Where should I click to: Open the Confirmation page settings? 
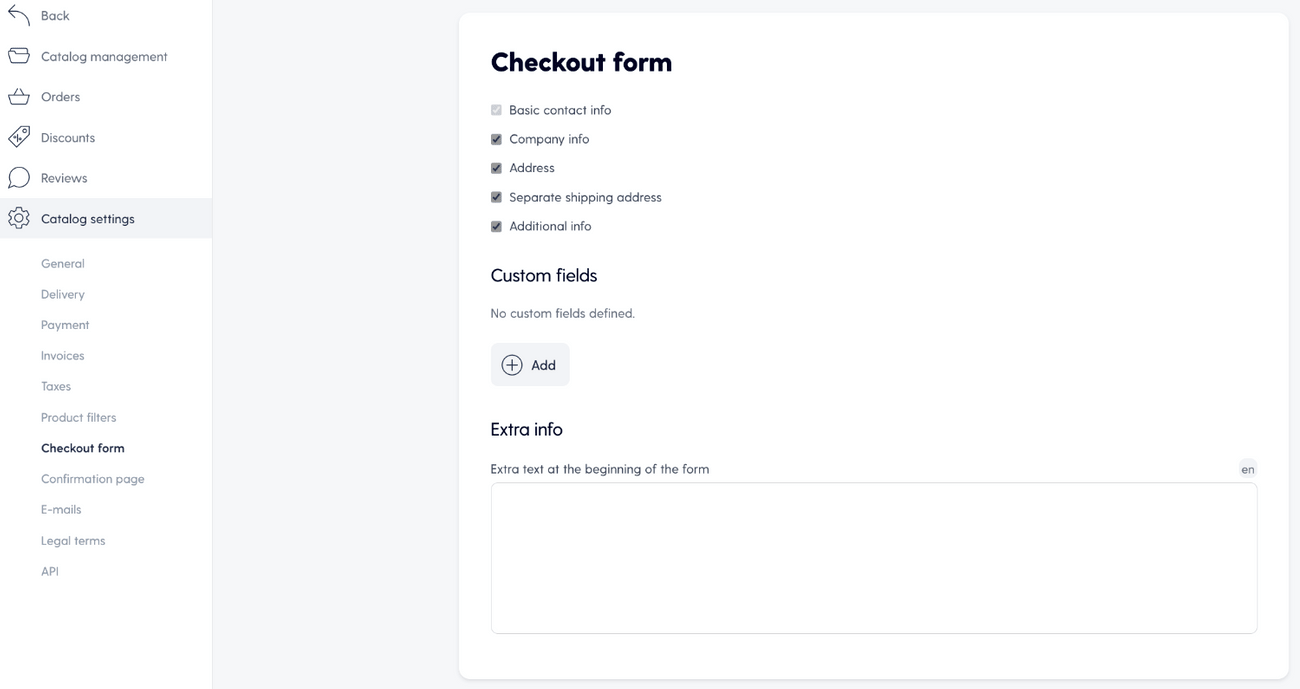click(x=93, y=479)
